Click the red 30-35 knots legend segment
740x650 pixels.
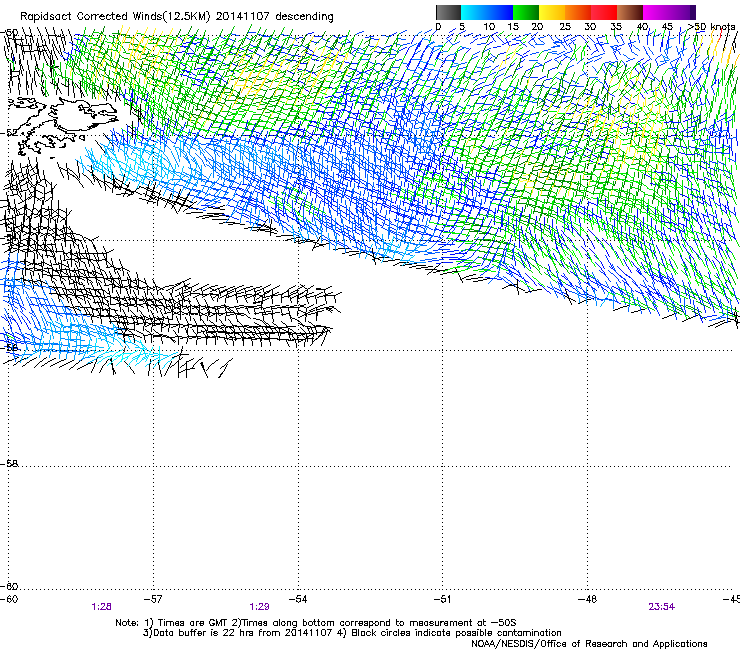[x=604, y=12]
